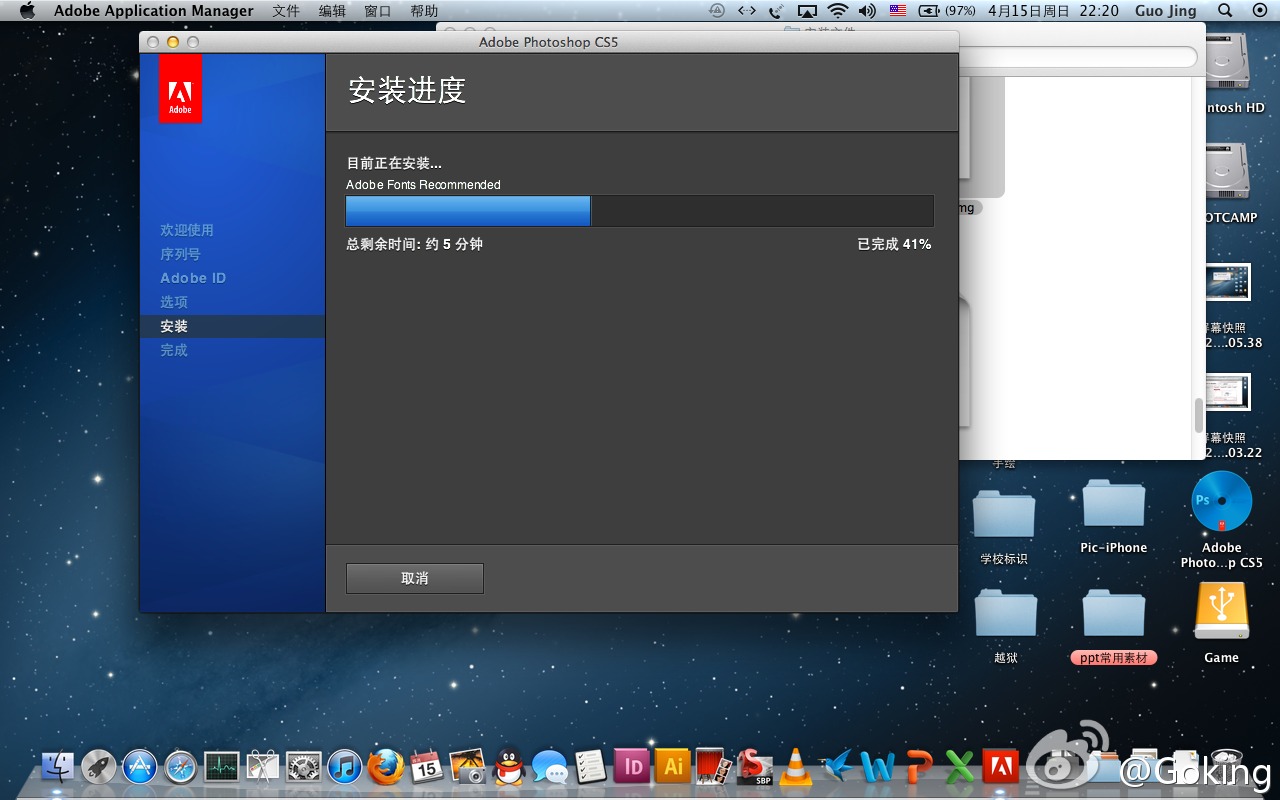Open the Adobe Application Manager menu
Screen dimensions: 1280x800
tap(154, 11)
